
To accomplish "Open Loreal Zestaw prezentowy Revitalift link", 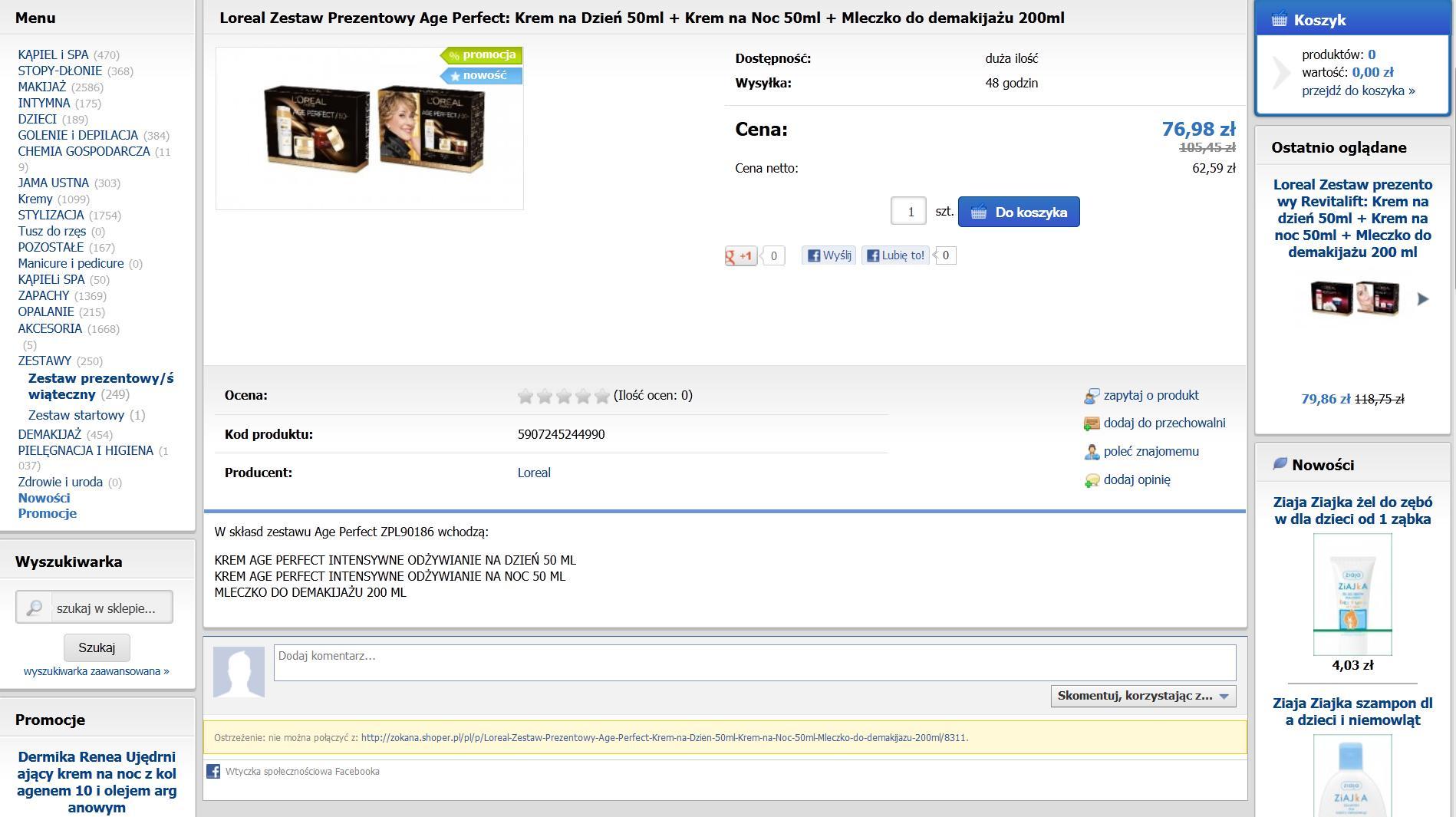I will coord(1352,219).
